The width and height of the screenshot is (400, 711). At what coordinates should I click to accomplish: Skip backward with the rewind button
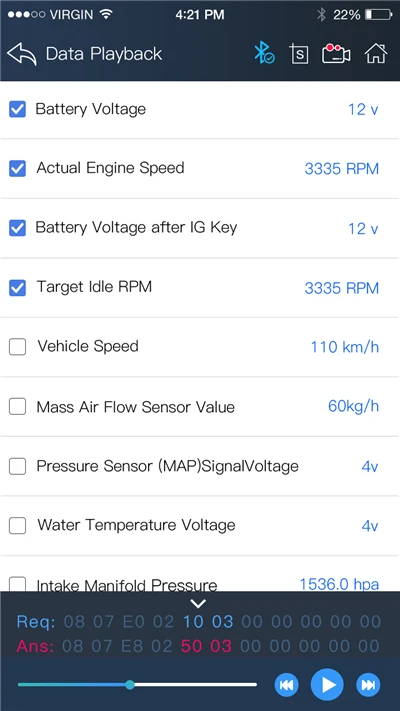pyautogui.click(x=287, y=685)
